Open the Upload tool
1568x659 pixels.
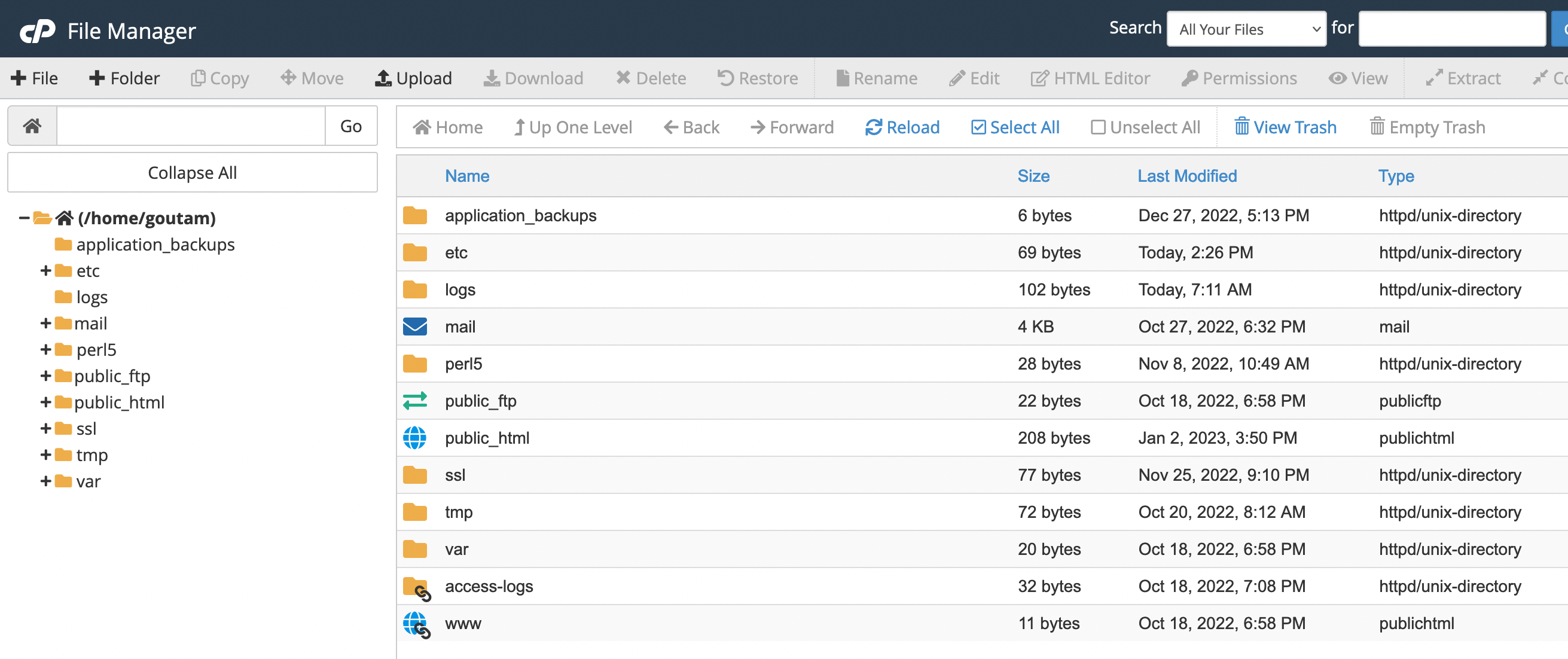tap(413, 78)
